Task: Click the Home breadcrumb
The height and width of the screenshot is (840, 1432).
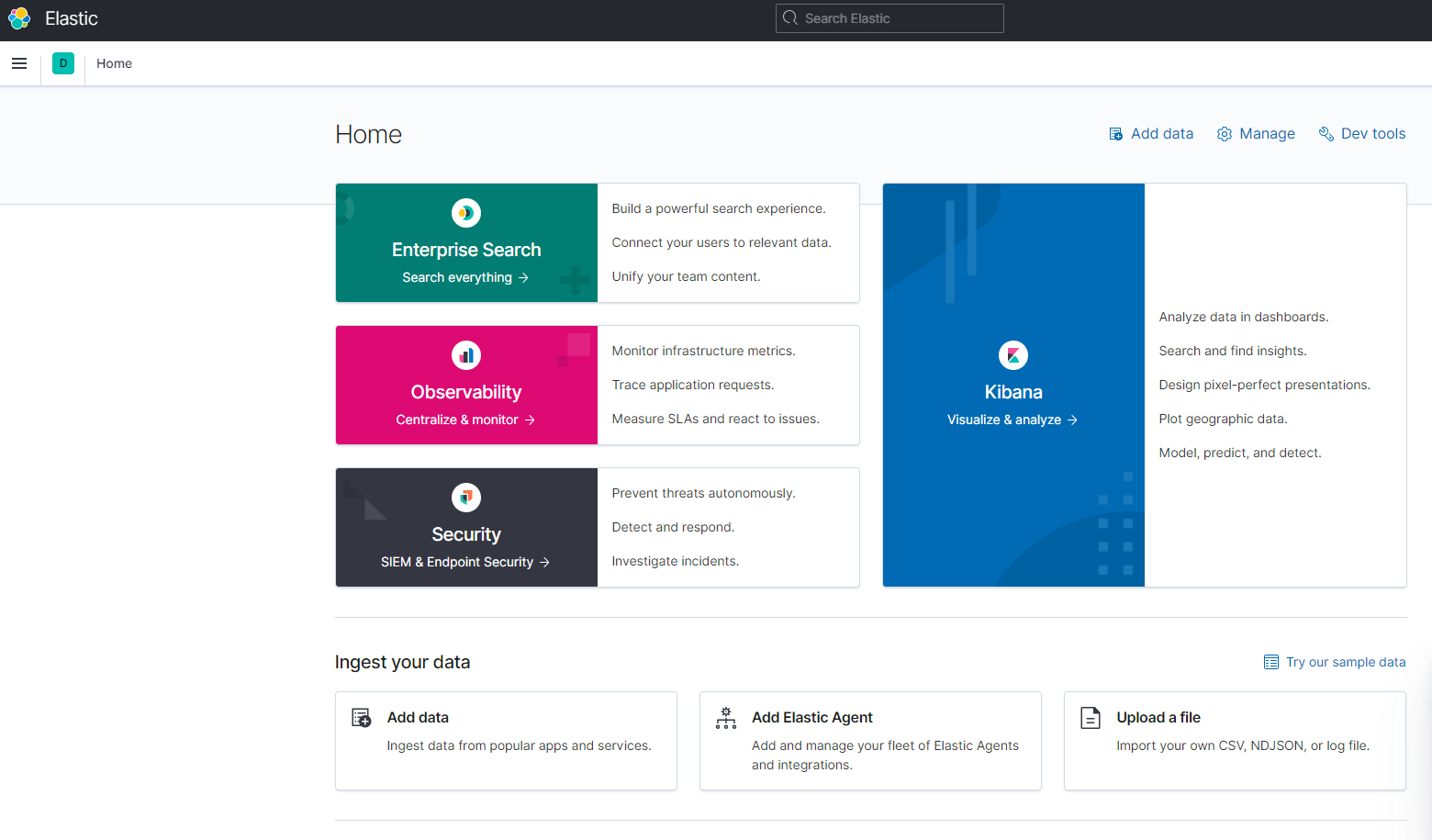Action: 114,63
